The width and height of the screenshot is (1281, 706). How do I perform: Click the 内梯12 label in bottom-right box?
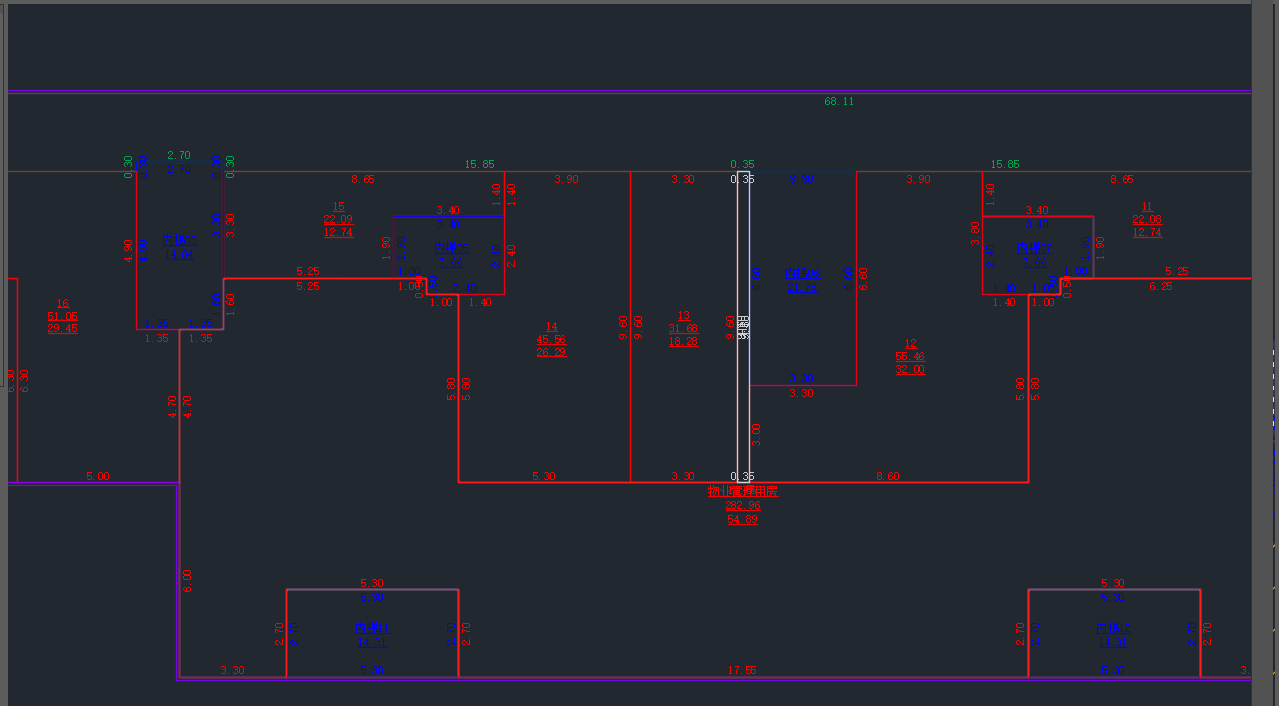click(x=1113, y=629)
